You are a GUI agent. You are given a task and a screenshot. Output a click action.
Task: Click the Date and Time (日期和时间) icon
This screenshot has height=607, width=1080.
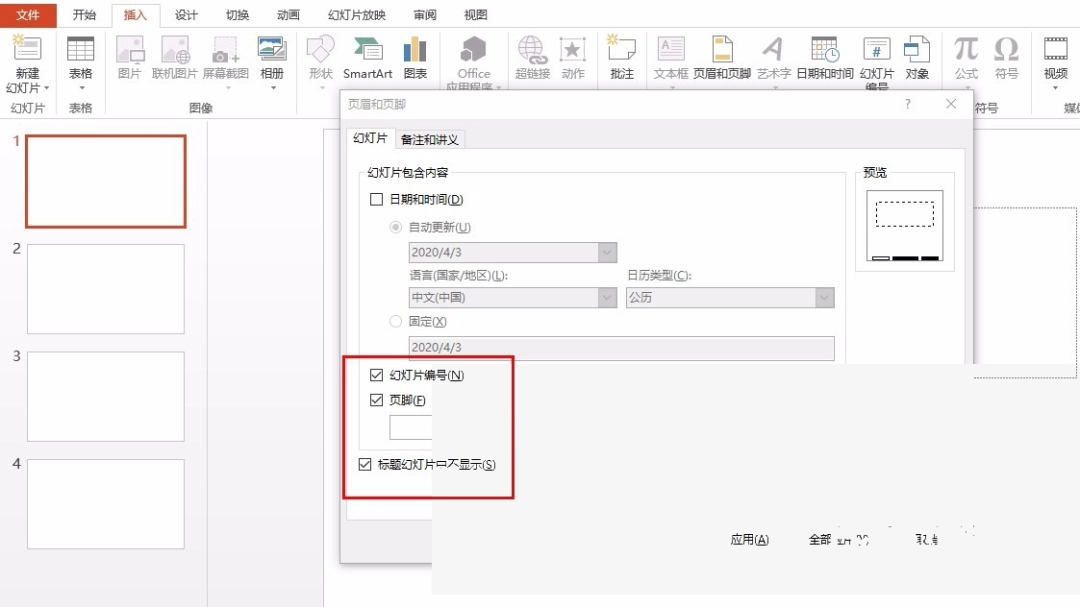(x=824, y=50)
